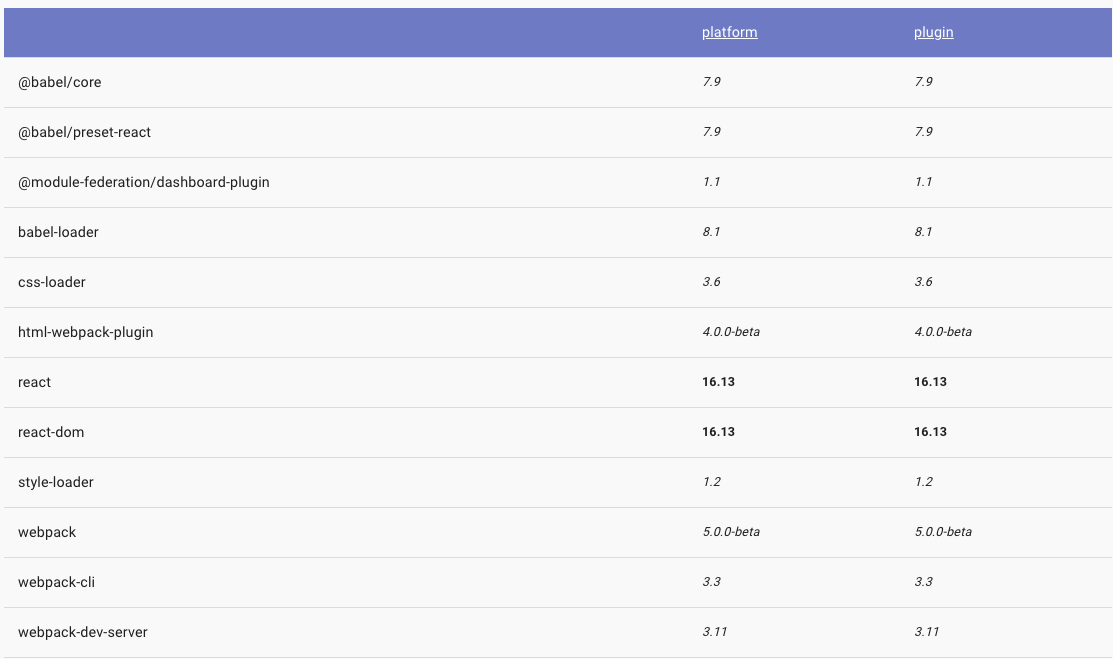Screen dimensions: 1113x659
Task: Open the plugin column header link
Action: [933, 33]
